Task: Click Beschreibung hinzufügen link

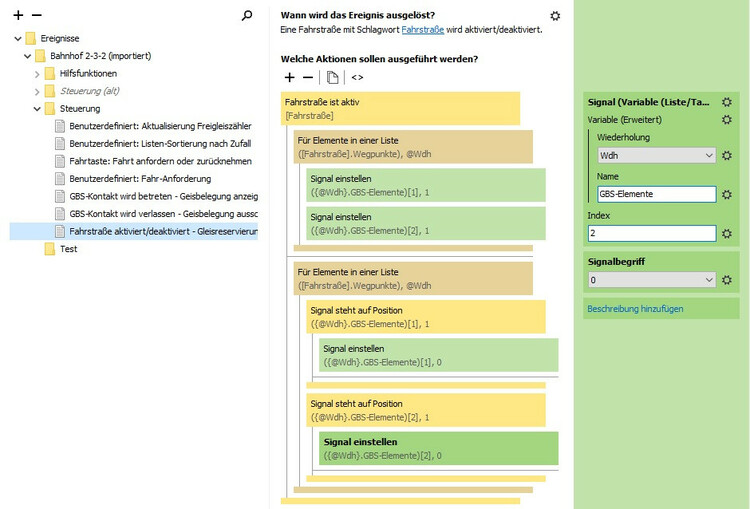Action: tap(635, 309)
